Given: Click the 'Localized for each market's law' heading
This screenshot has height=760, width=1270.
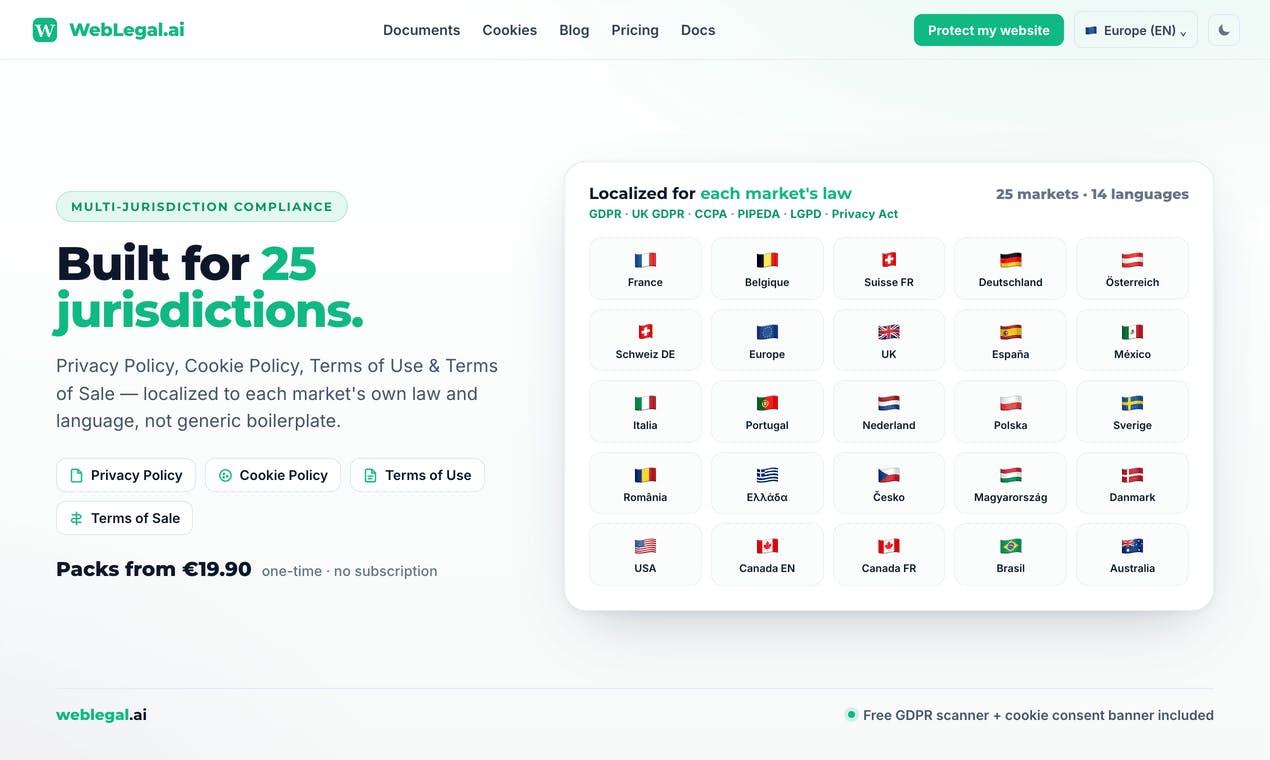Looking at the screenshot, I should point(720,194).
